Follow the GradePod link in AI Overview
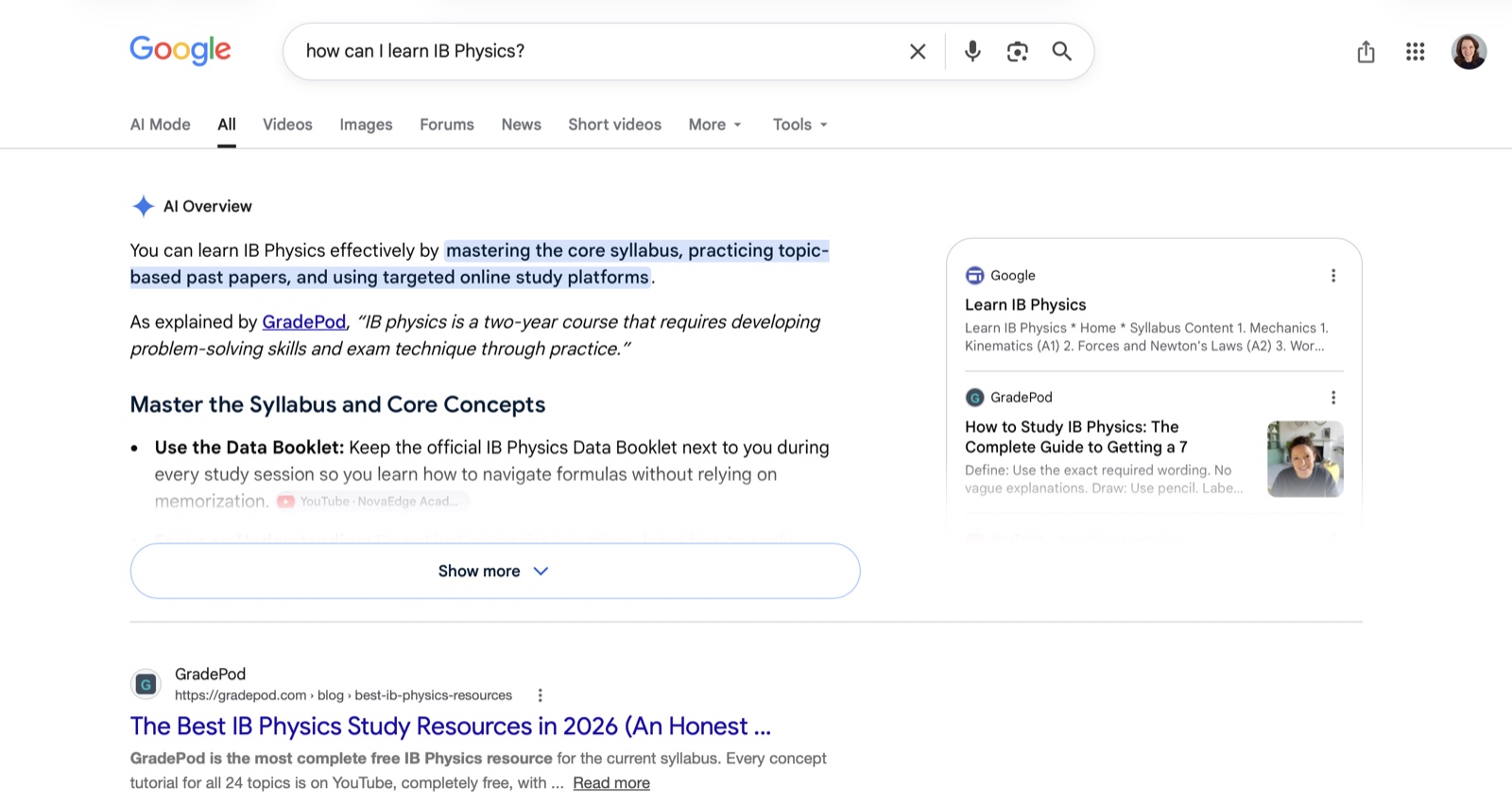1512x804 pixels. point(303,322)
